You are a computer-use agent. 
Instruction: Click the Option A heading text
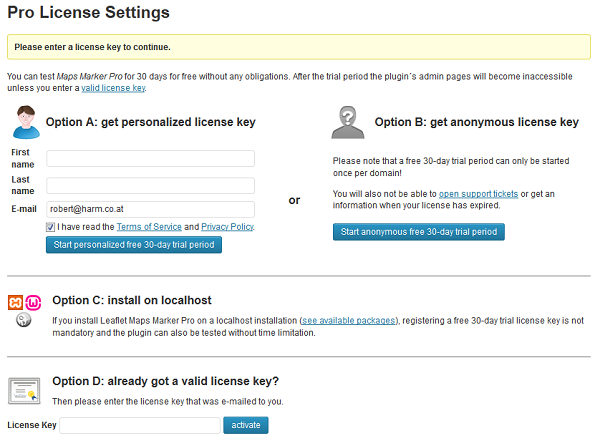(x=151, y=122)
